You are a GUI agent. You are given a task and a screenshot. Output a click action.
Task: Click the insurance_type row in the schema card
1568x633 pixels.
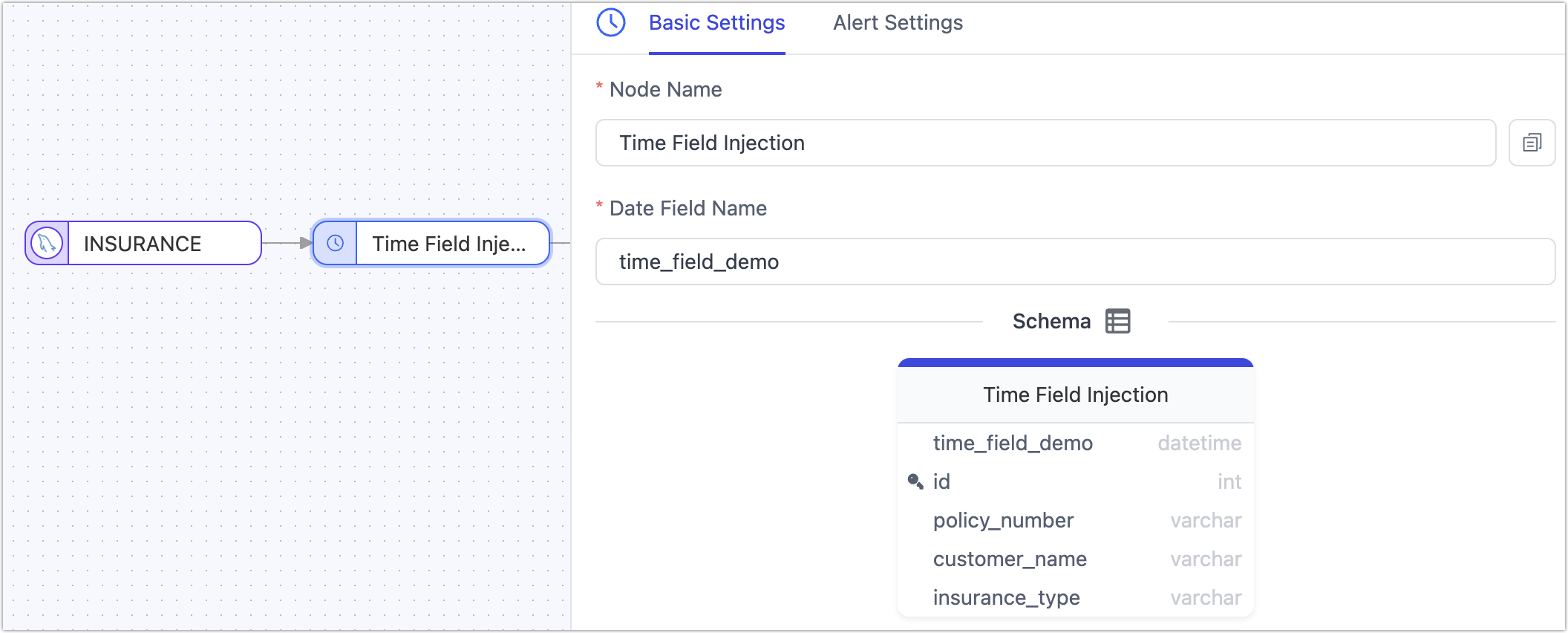[x=1006, y=597]
